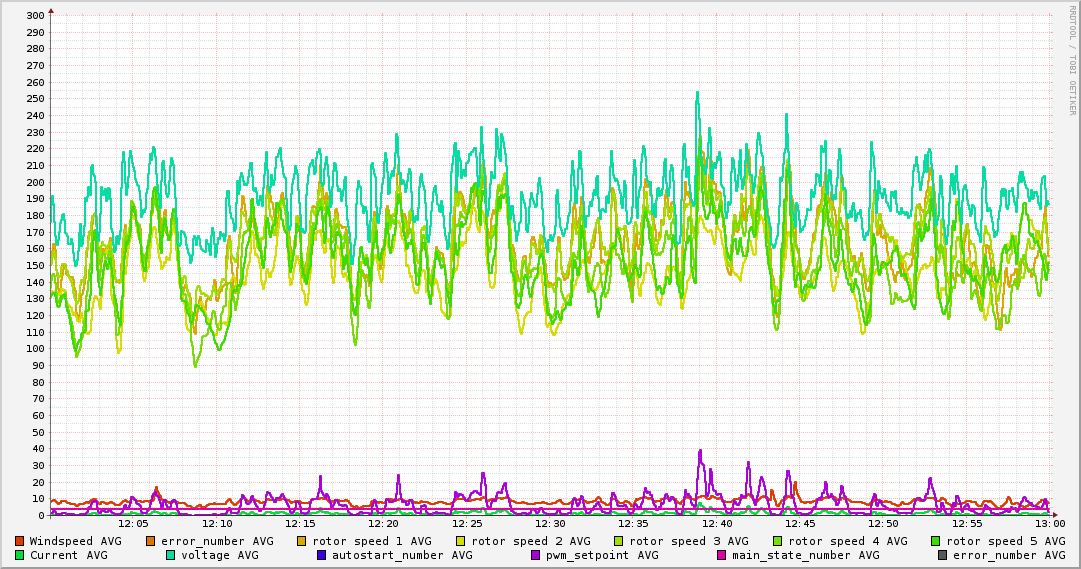Screen dimensions: 1081x569
Task: Click the 140 value on the y-axis
Action: [x=36, y=283]
